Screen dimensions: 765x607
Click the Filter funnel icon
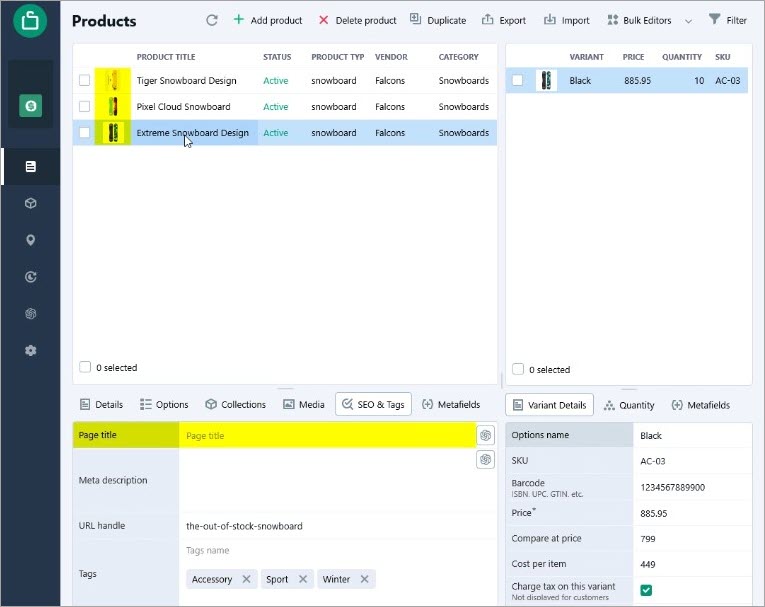(714, 19)
